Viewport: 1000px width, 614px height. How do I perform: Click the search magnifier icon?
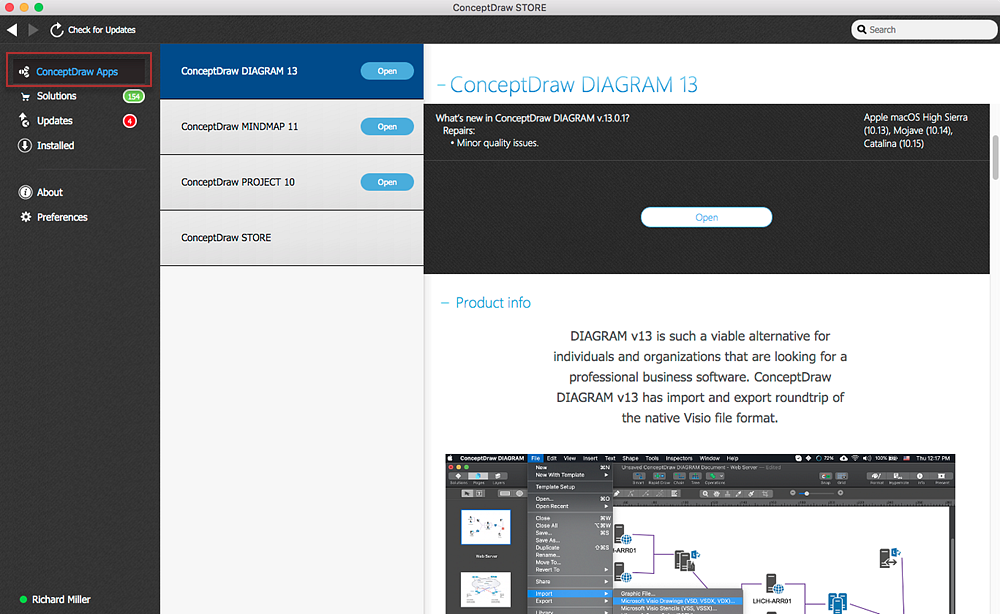pos(862,29)
